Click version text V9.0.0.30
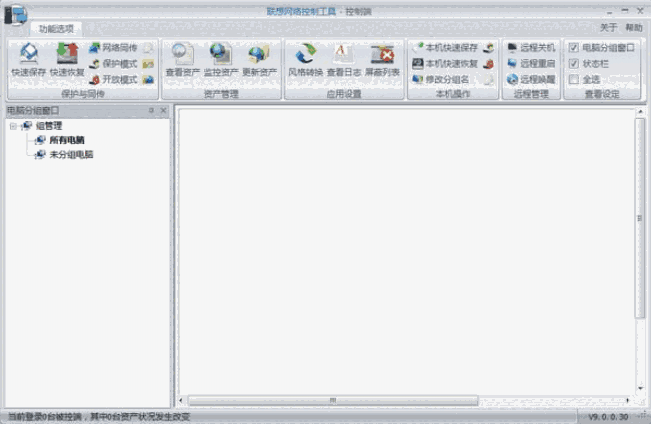The image size is (651, 424). 608,417
